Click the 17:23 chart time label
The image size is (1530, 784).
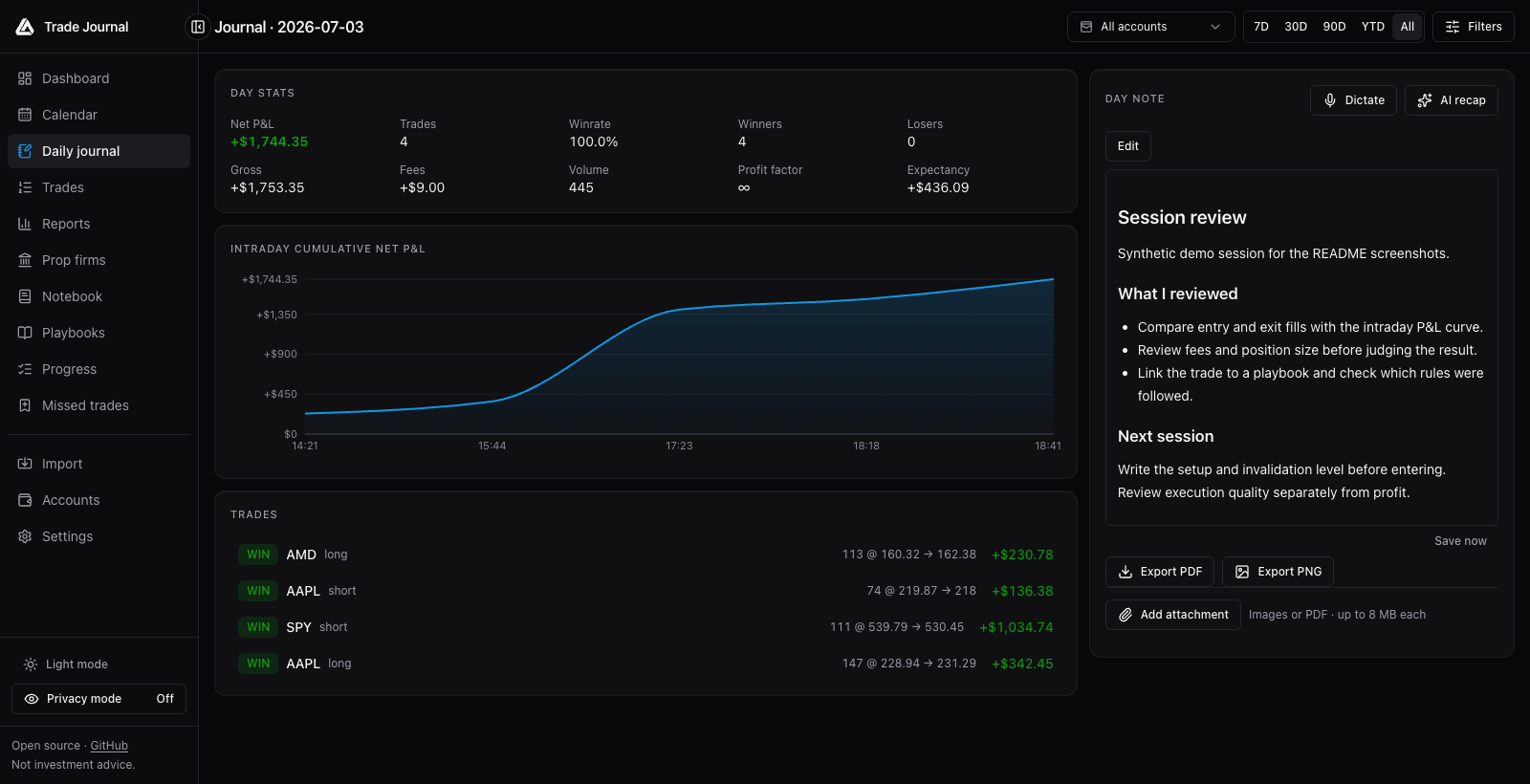coord(679,446)
